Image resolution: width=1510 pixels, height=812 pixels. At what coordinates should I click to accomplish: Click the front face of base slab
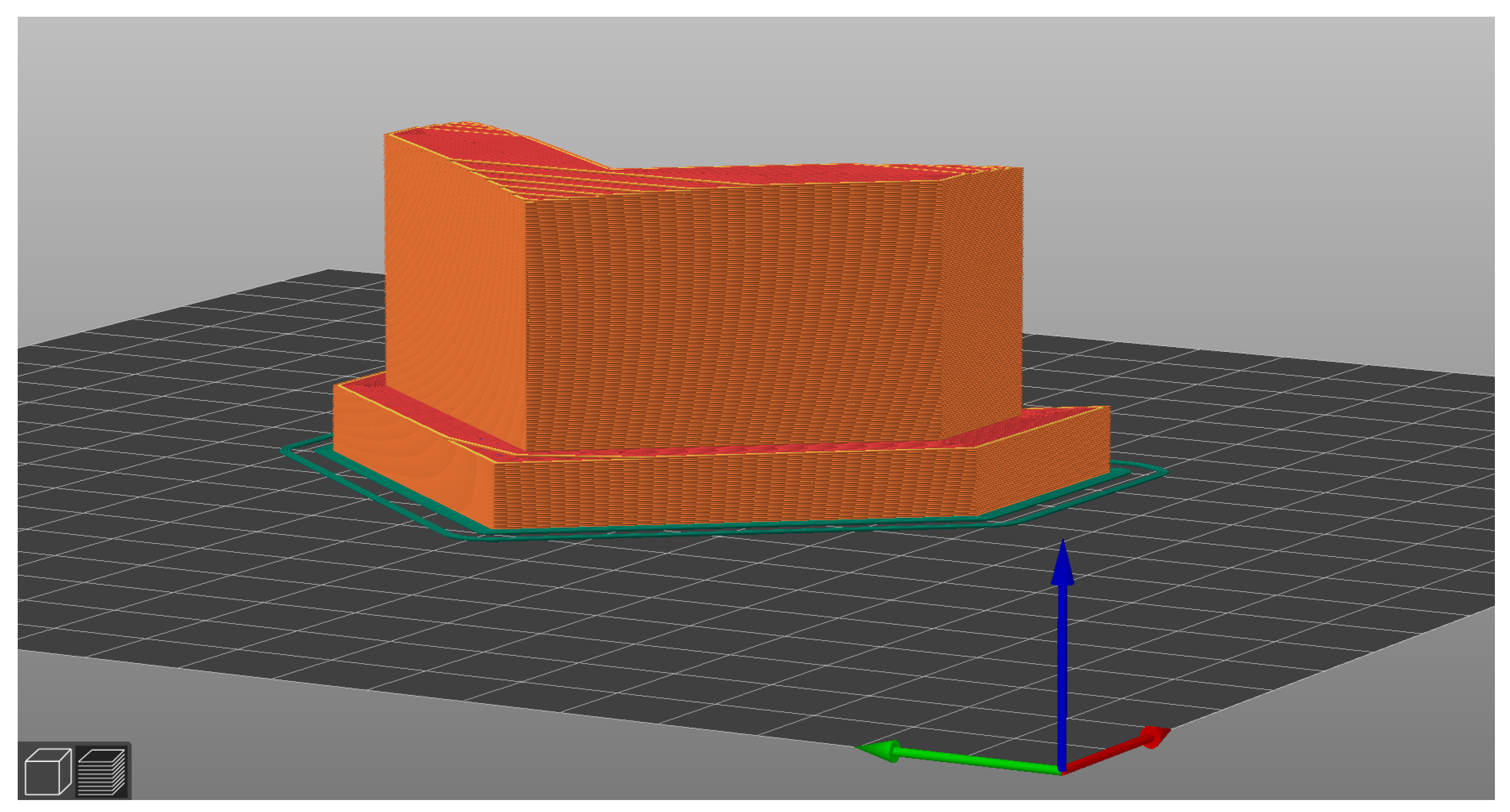[733, 492]
